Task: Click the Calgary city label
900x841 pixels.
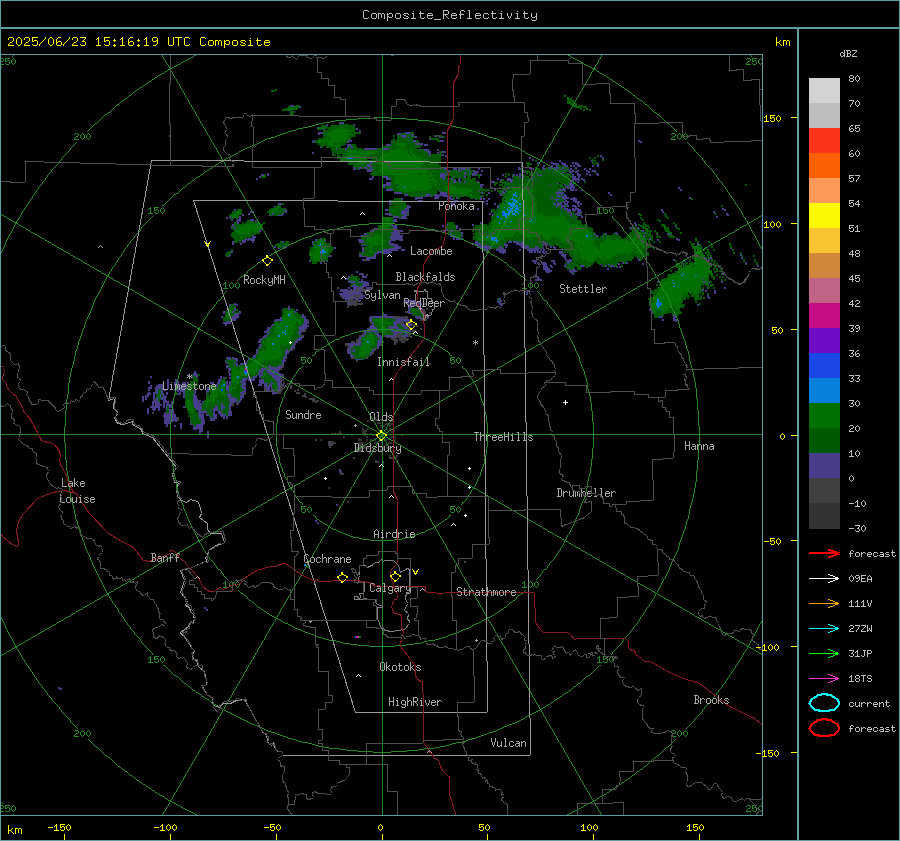Action: click(x=390, y=588)
